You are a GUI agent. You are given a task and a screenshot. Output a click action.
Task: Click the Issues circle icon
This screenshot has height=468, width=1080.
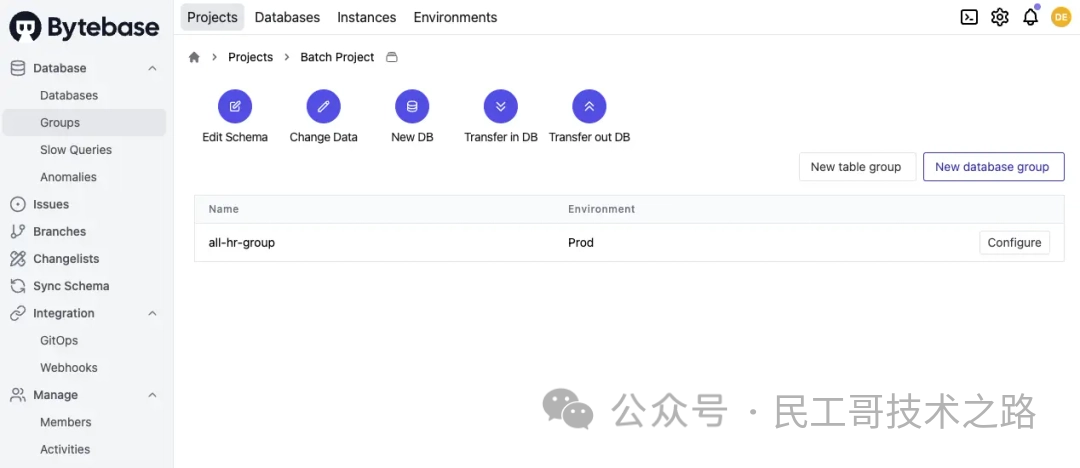18,204
